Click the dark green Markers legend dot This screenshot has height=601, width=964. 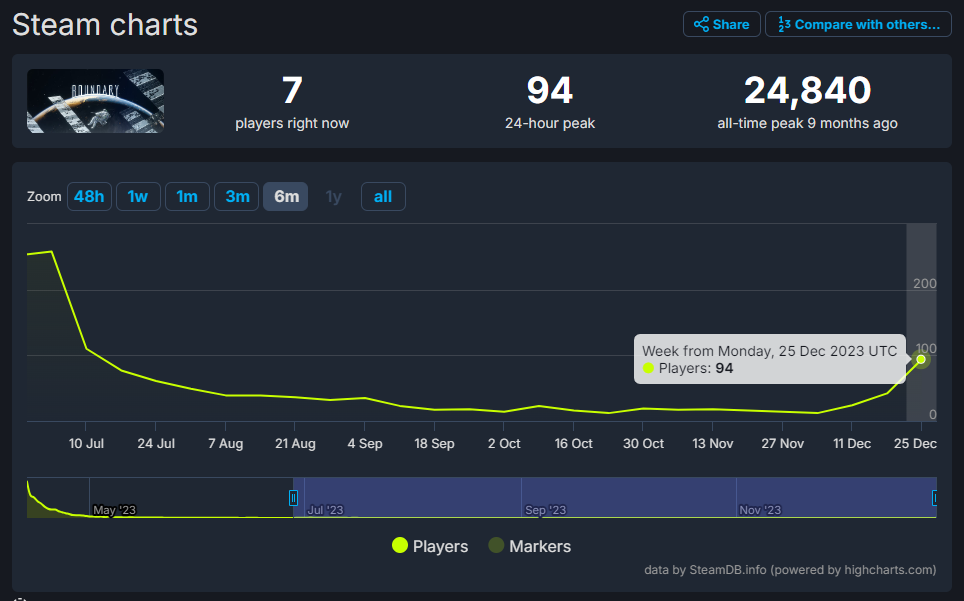point(496,545)
